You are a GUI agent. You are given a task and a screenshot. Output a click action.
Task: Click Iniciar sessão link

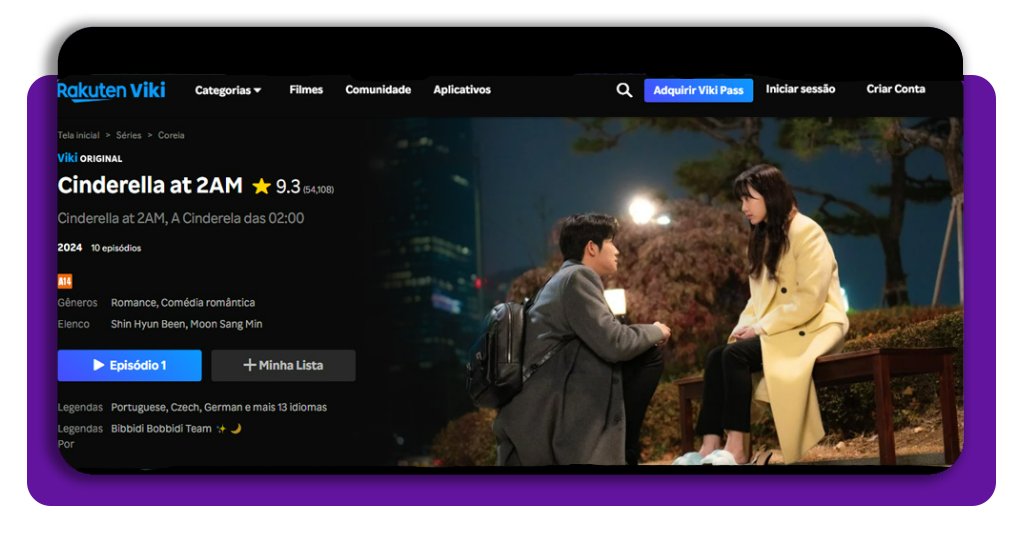(x=800, y=89)
